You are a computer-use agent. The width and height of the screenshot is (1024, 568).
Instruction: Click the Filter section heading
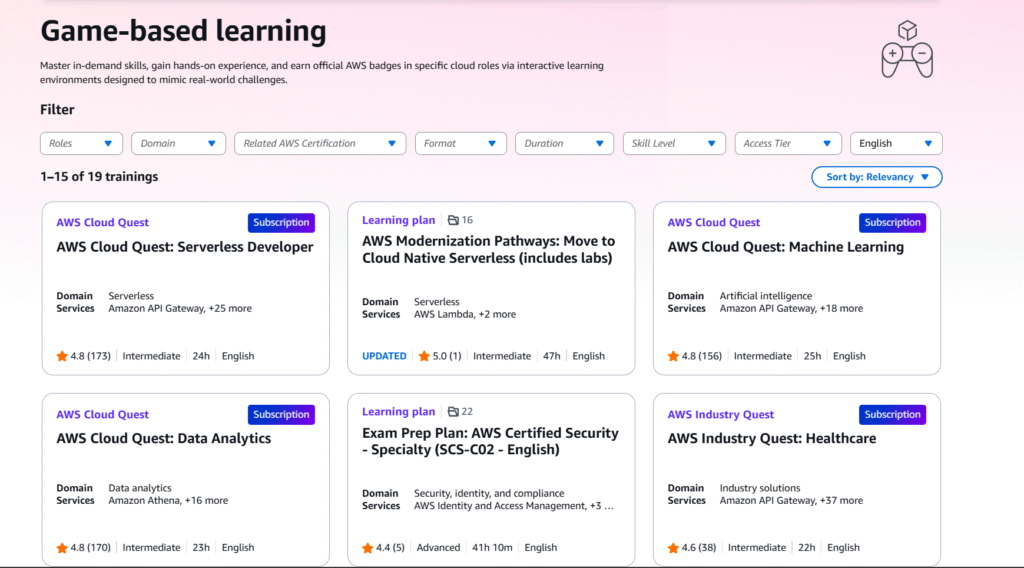coord(57,110)
